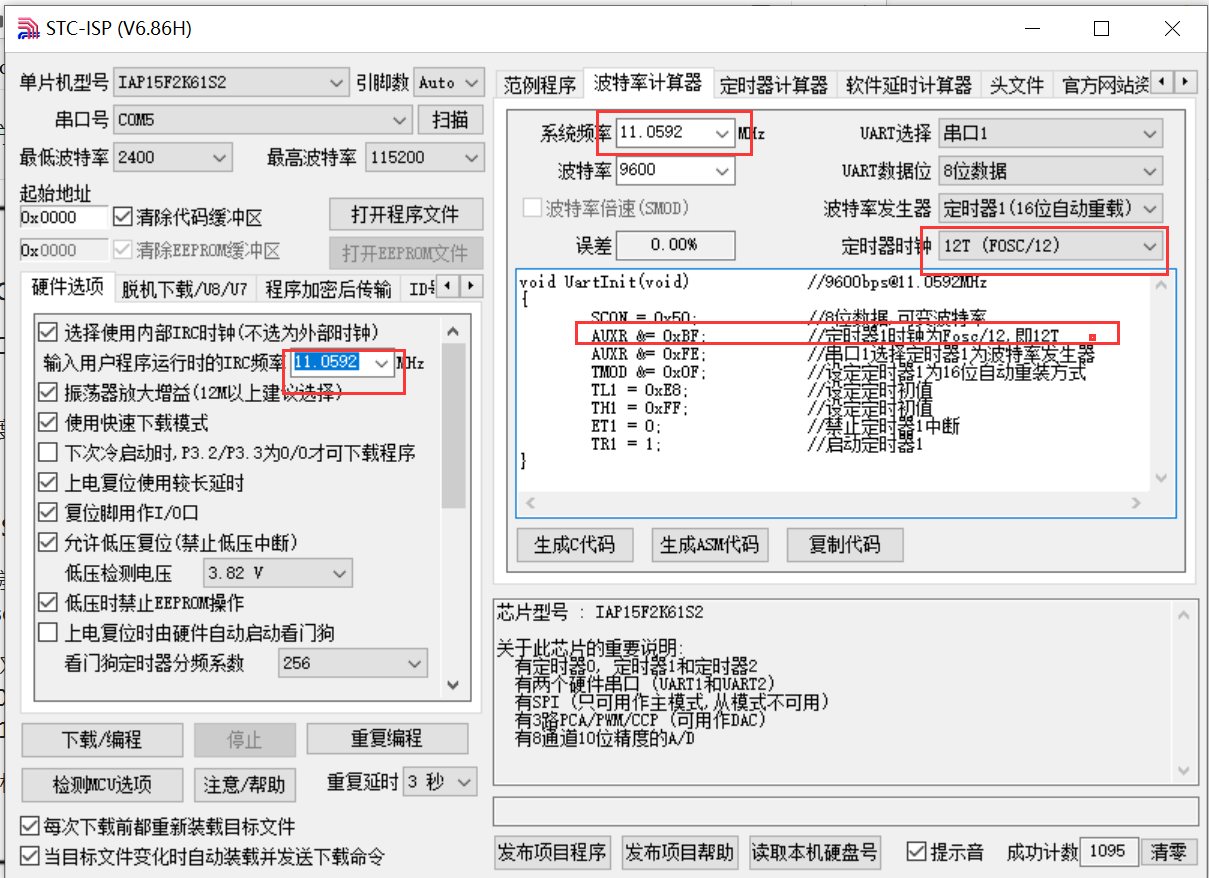Toggle 上电复位使用较长延时 checkbox
This screenshot has width=1209, height=878.
click(47, 482)
